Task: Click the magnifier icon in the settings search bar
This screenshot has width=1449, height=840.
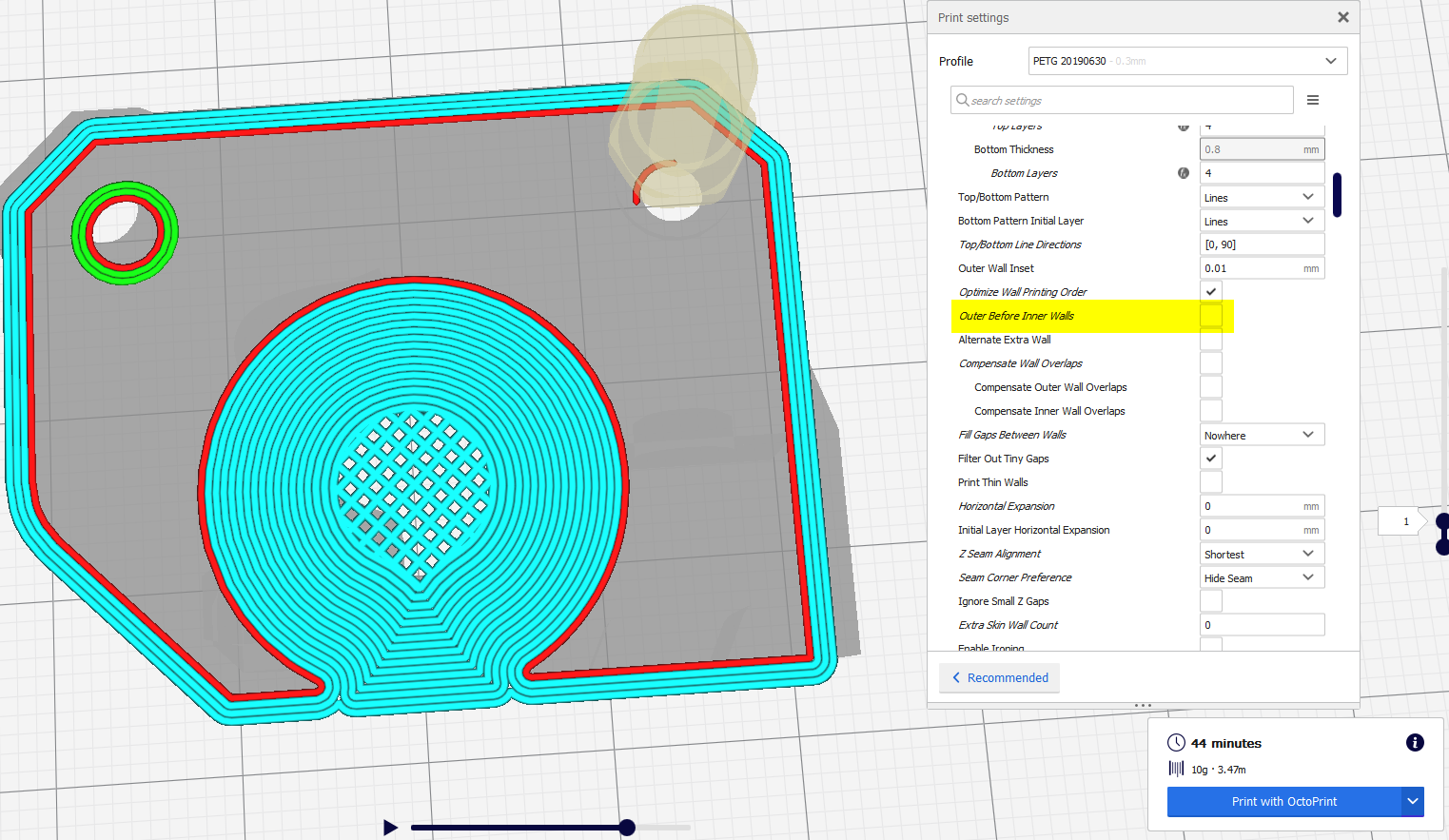Action: (961, 100)
